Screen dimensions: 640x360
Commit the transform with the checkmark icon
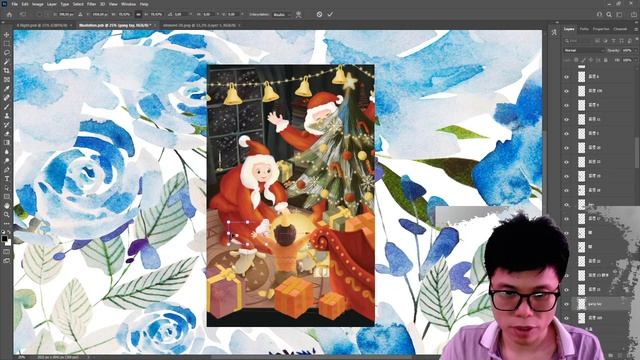point(330,14)
